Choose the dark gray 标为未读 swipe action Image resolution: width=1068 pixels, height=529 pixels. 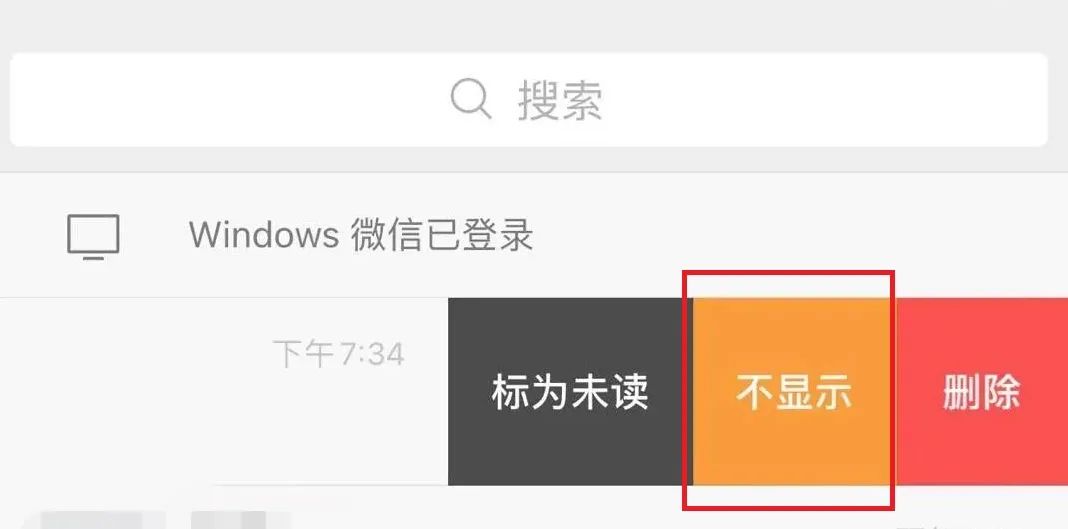pos(570,391)
